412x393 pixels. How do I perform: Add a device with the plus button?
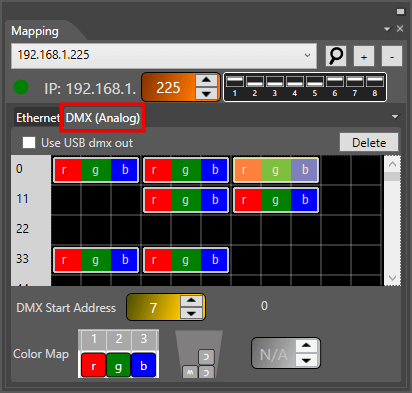pos(364,56)
